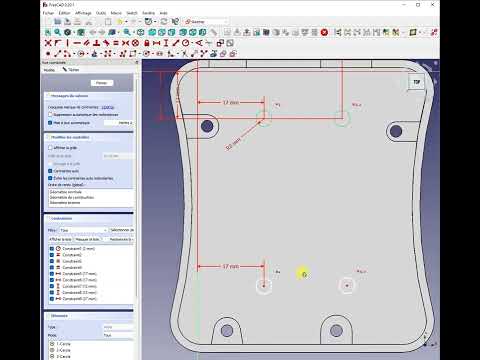Image resolution: width=480 pixels, height=360 pixels.
Task: Select the create rectangle tool
Action: 133,53
